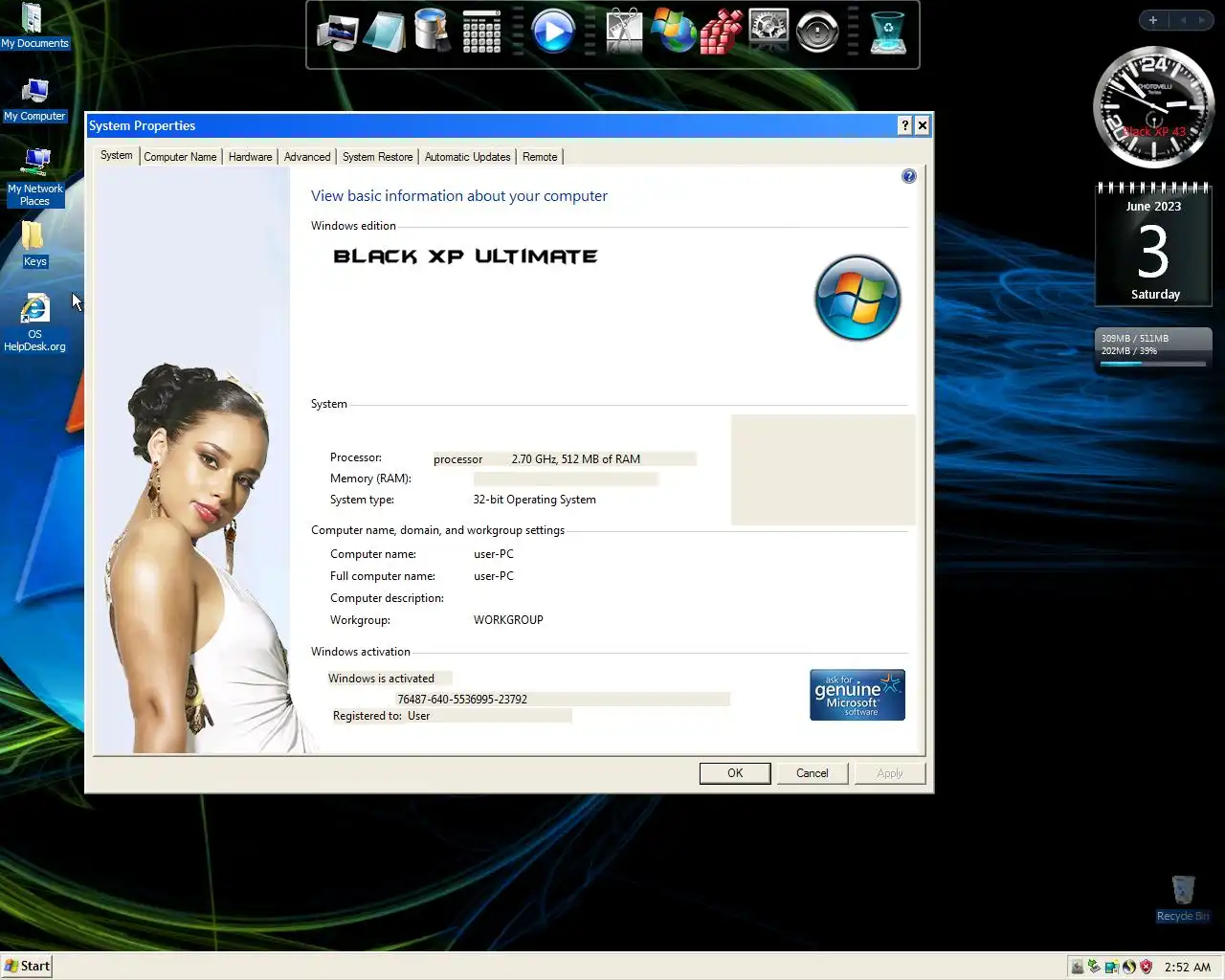Click the WORKGROUP value
The width and height of the screenshot is (1225, 980).
click(x=508, y=620)
